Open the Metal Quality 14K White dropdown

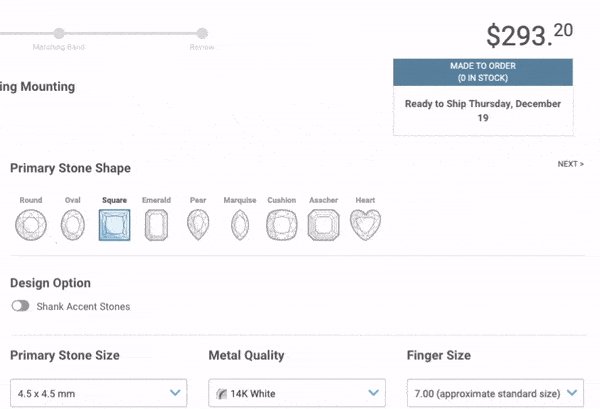coord(297,393)
